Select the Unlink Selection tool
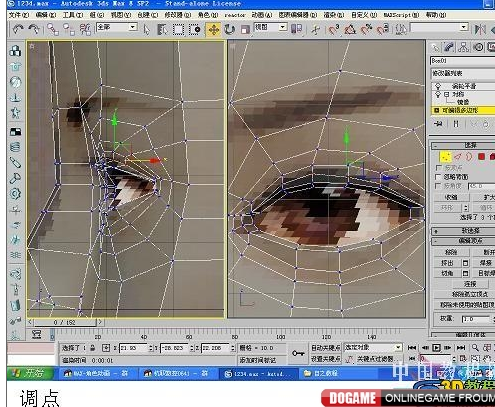Viewport: 495px width, 407px height. click(x=69, y=29)
